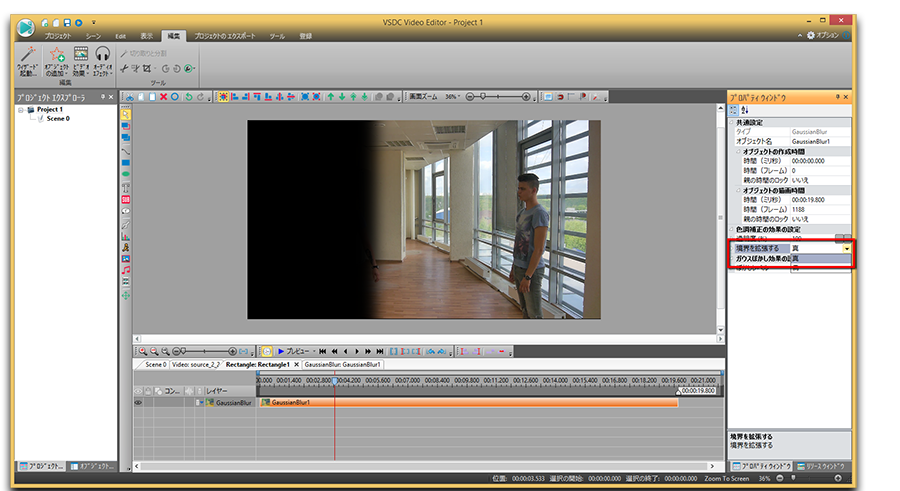Click the timeline playhead marker
Screen dimensions: 900x491
click(335, 381)
